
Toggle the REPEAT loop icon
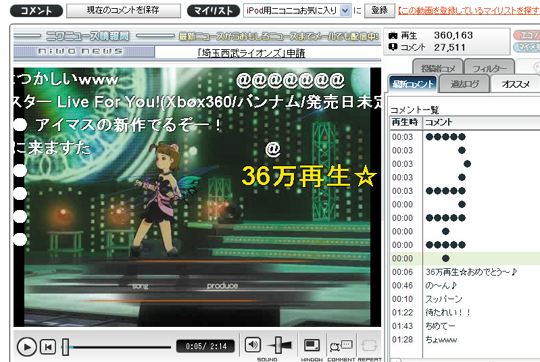[x=369, y=345]
